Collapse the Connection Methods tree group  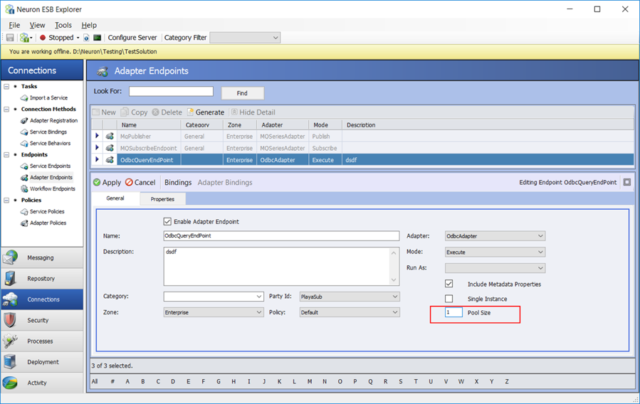point(7,109)
